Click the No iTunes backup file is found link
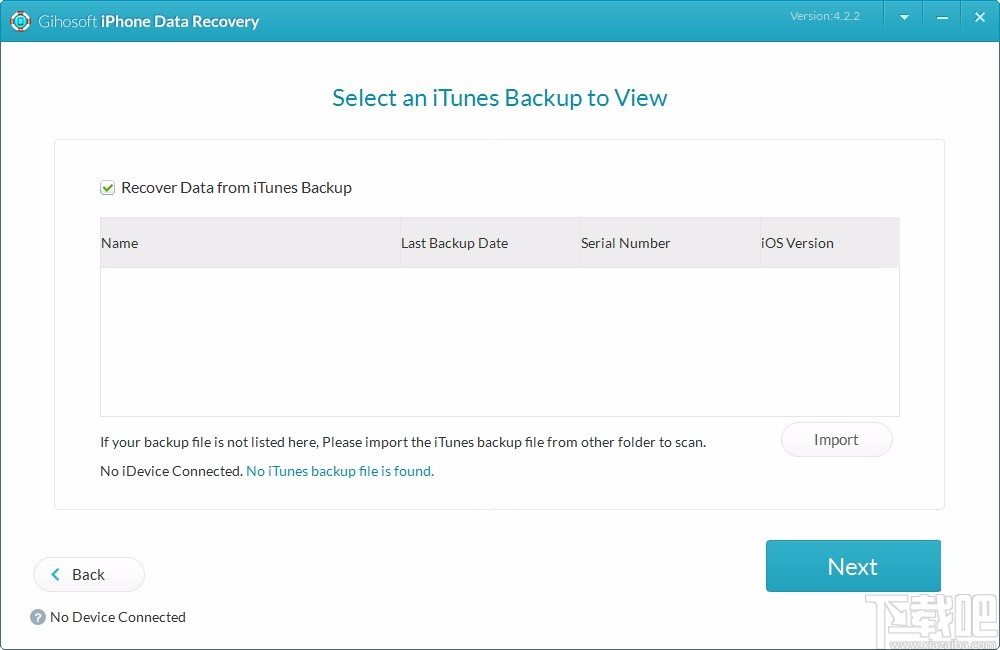 [x=340, y=471]
